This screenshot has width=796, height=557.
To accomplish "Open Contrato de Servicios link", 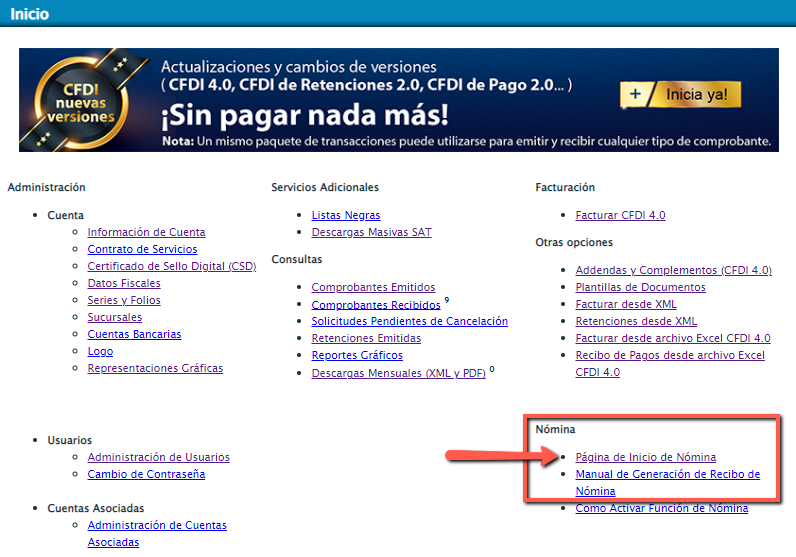I will click(142, 249).
